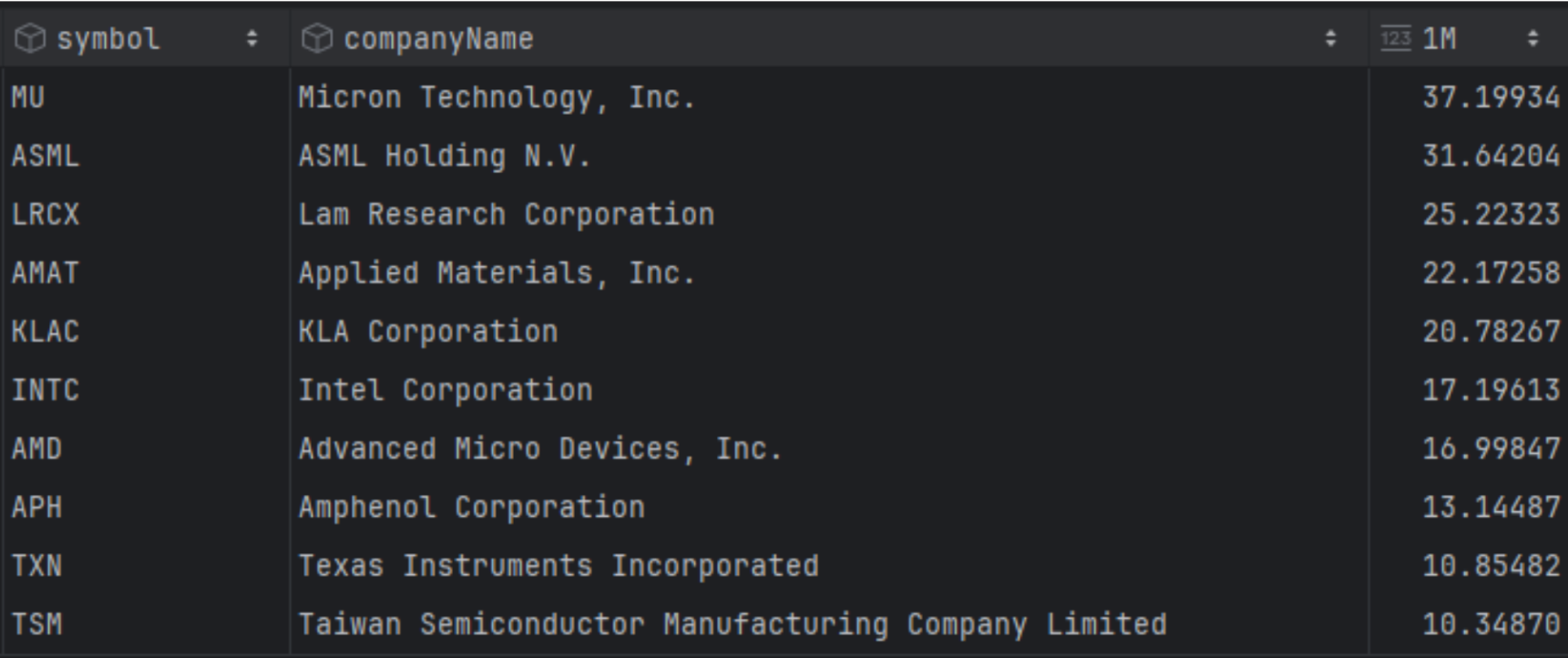Select the MU symbol cell
1568x658 pixels.
(28, 98)
